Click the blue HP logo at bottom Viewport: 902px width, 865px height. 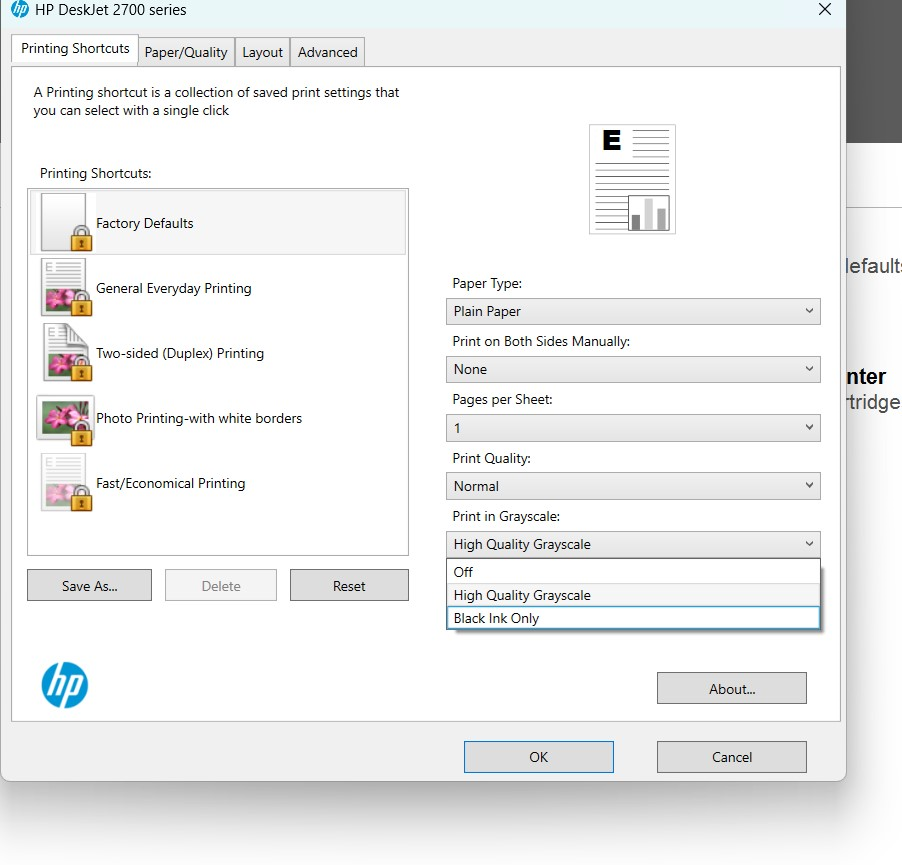tap(65, 685)
